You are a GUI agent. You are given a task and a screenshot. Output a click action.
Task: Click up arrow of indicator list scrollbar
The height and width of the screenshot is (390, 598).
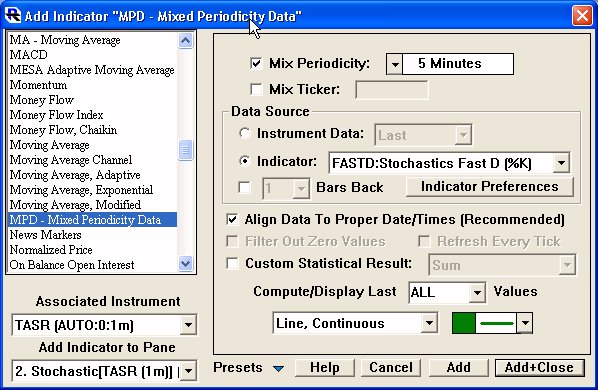coord(185,40)
